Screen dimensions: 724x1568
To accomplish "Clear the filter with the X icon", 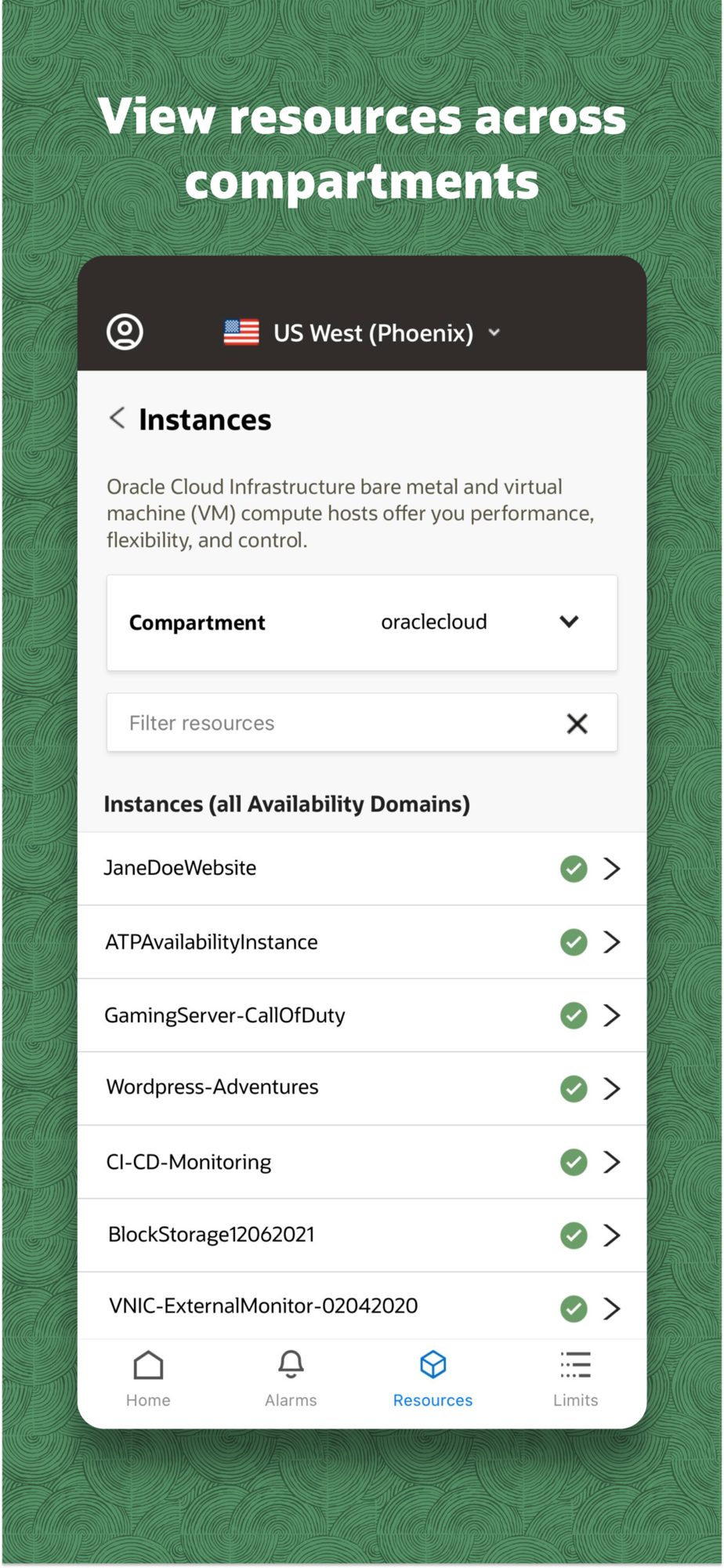I will pos(577,724).
